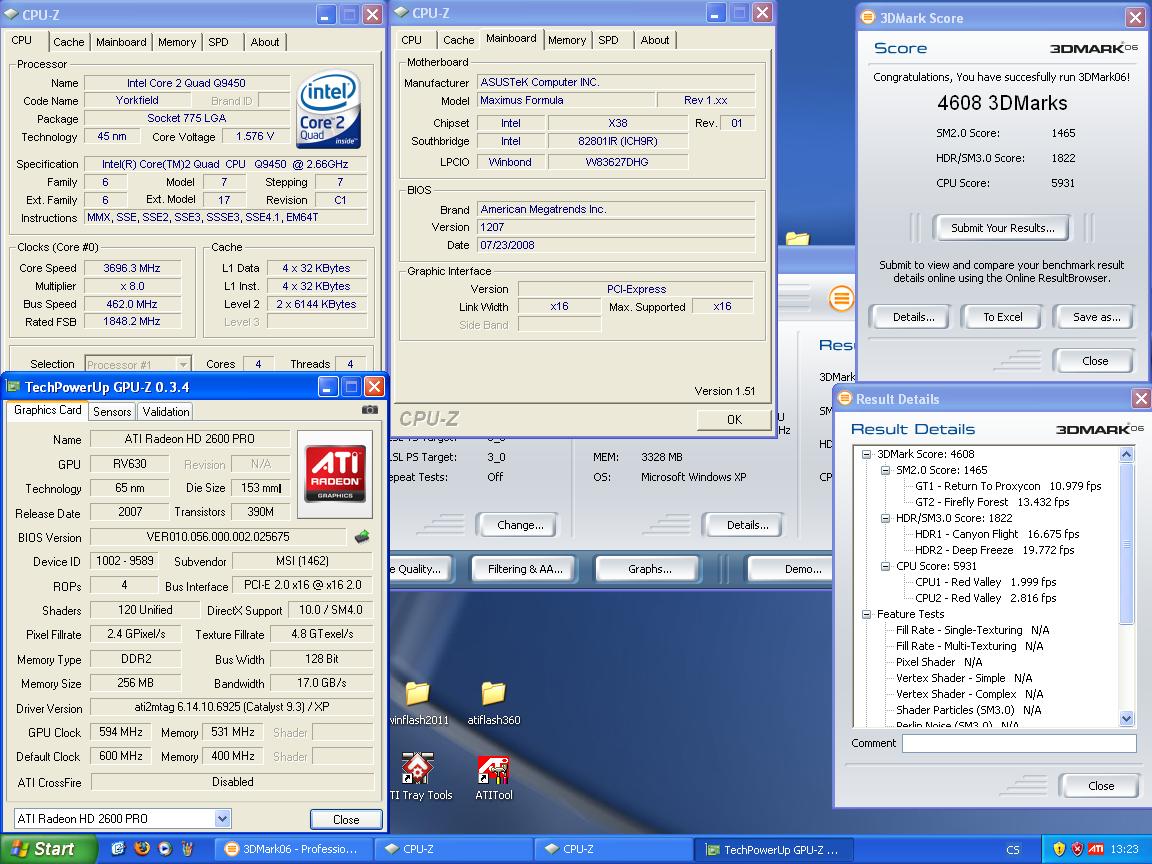Switch to the Validation tab in GPU-Z

coord(166,411)
